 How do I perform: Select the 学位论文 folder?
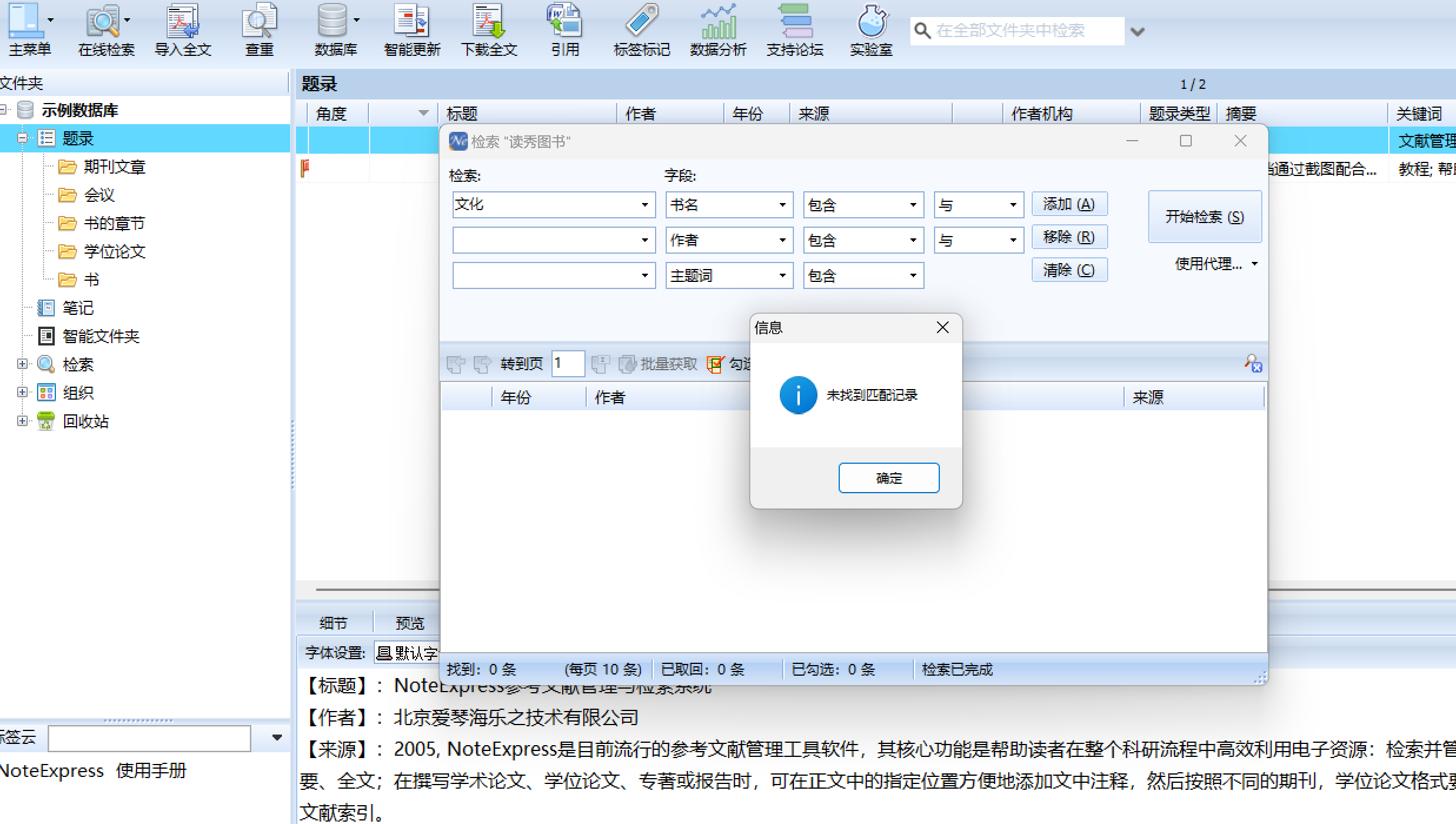(114, 251)
